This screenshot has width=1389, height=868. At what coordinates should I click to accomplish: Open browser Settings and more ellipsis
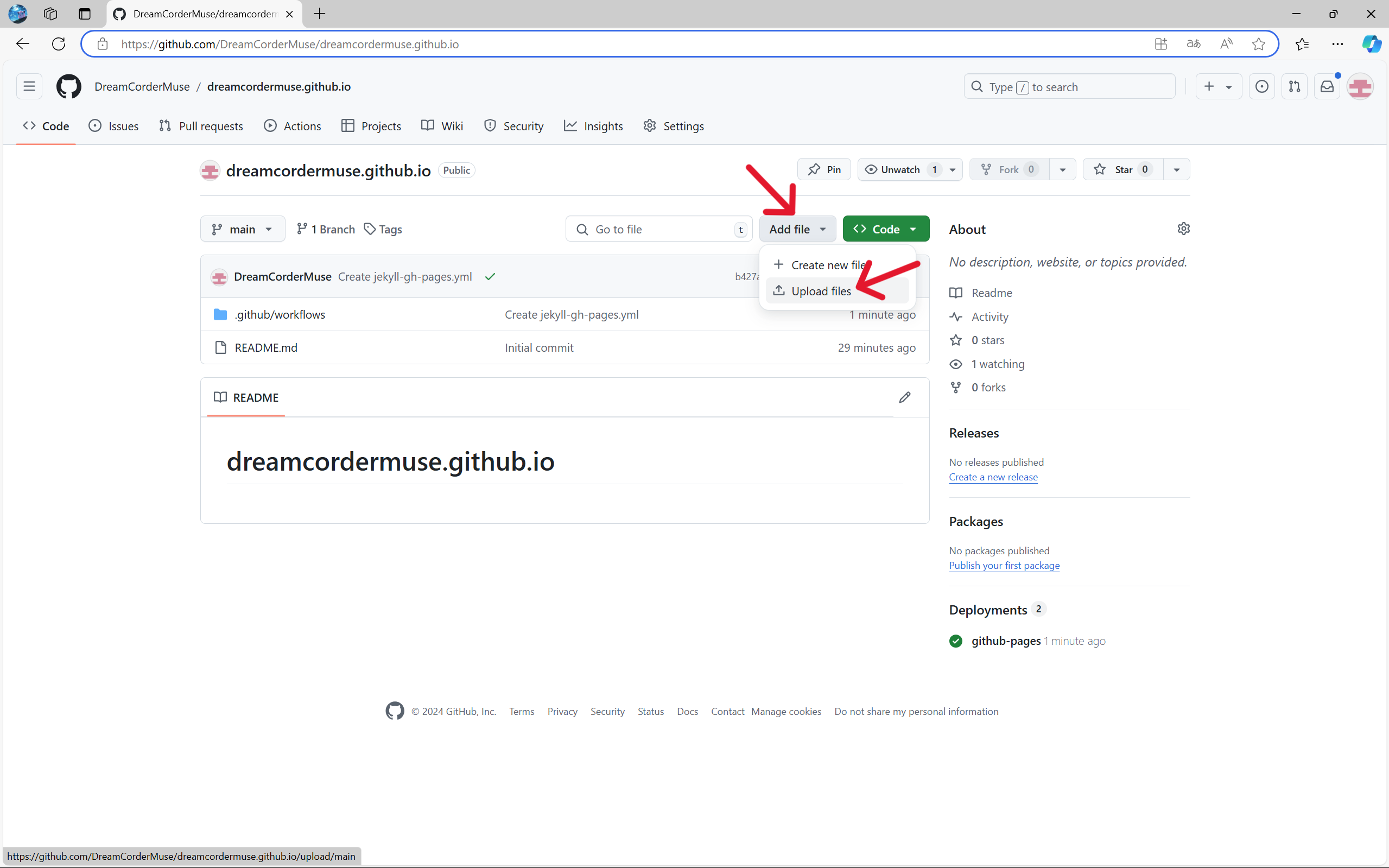click(1337, 44)
